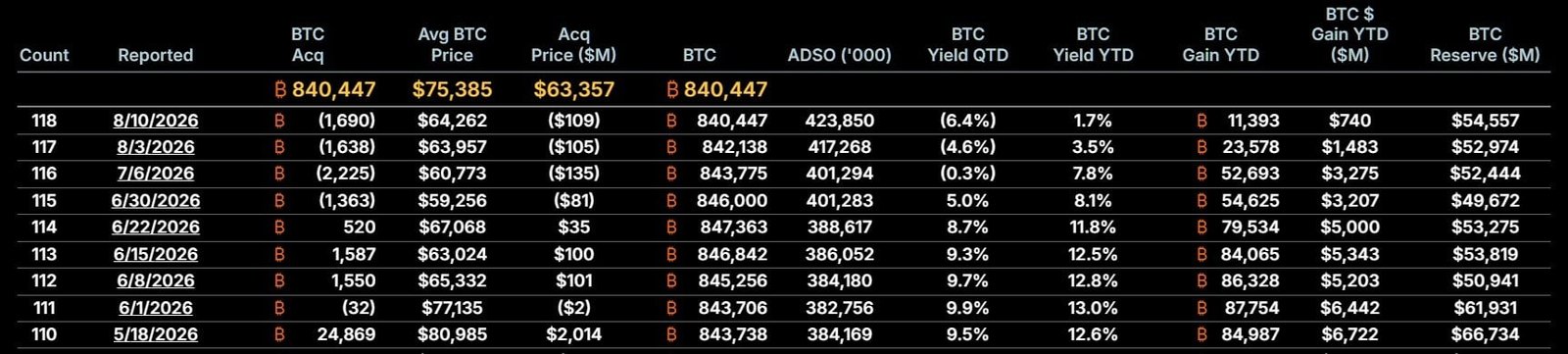Open the 6/1/2026 reported link
This screenshot has width=1568, height=354.
pyautogui.click(x=155, y=307)
